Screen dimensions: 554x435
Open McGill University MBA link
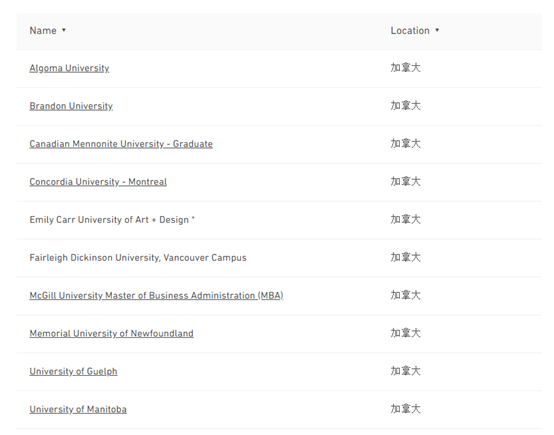(156, 295)
